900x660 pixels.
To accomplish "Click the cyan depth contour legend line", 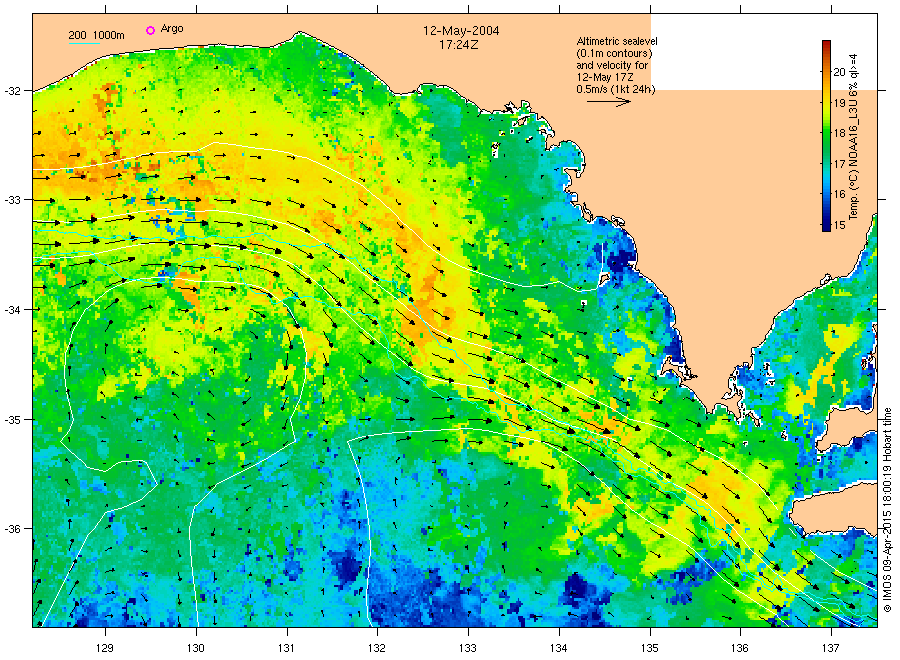I will (x=84, y=43).
